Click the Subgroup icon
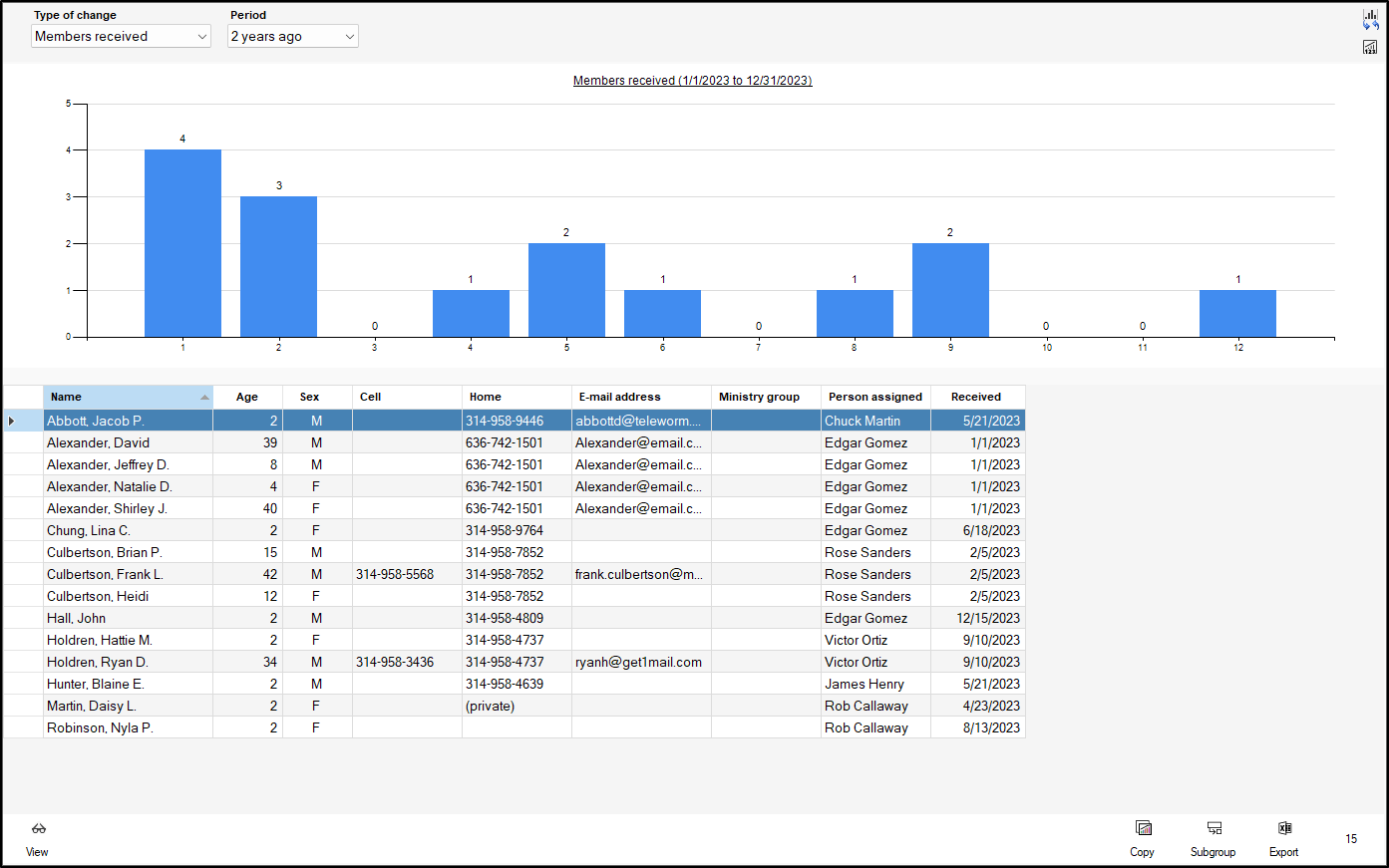The width and height of the screenshot is (1389, 868). click(x=1214, y=829)
